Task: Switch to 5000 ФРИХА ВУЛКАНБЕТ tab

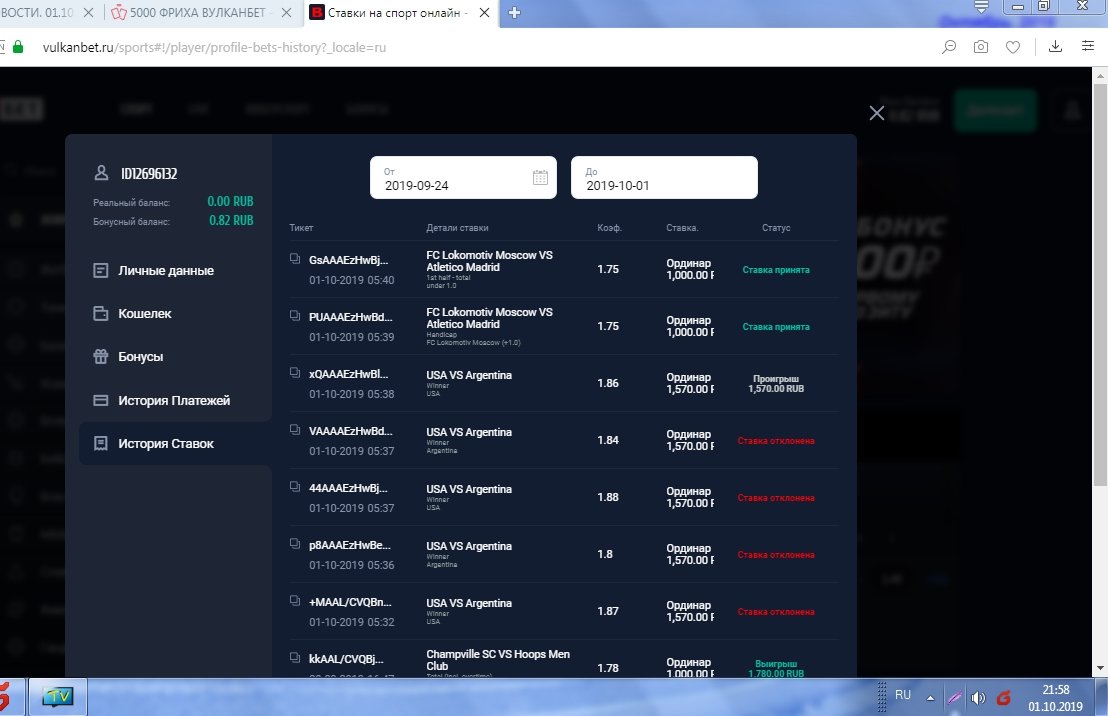Action: pyautogui.click(x=192, y=13)
